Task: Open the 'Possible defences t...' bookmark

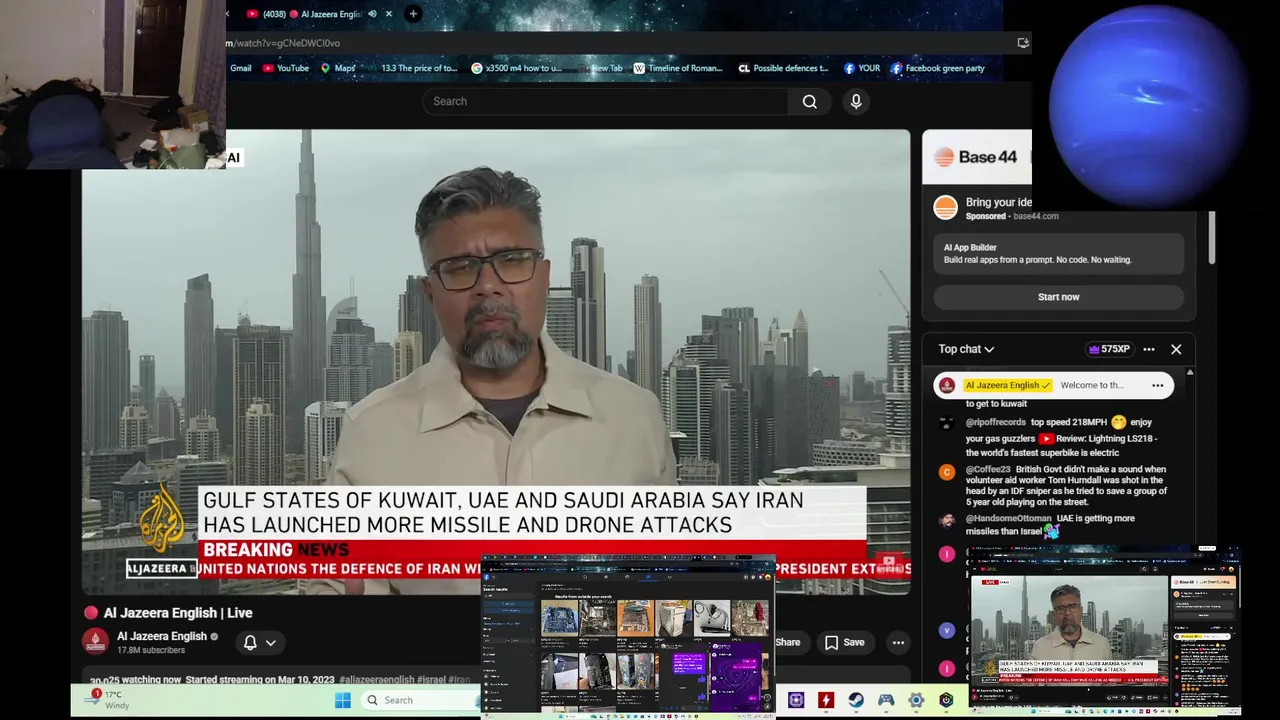Action: click(x=784, y=68)
